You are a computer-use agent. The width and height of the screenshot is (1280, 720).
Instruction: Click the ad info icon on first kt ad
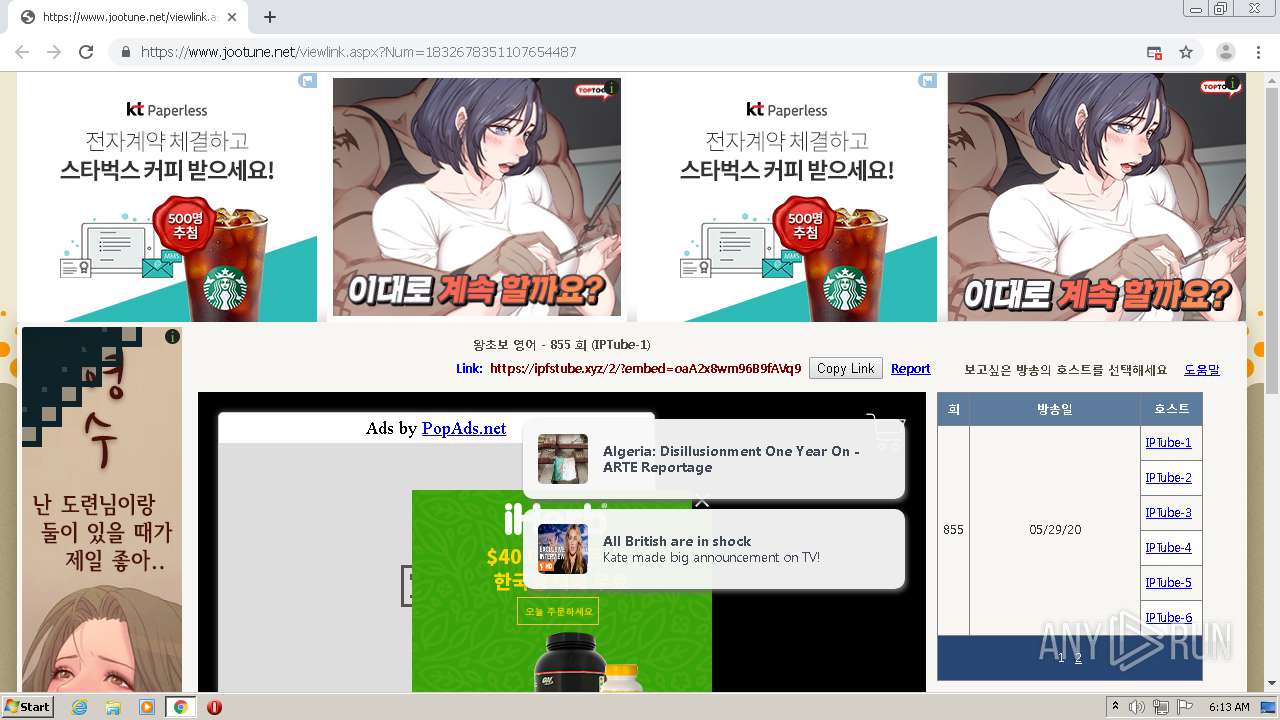pyautogui.click(x=307, y=81)
